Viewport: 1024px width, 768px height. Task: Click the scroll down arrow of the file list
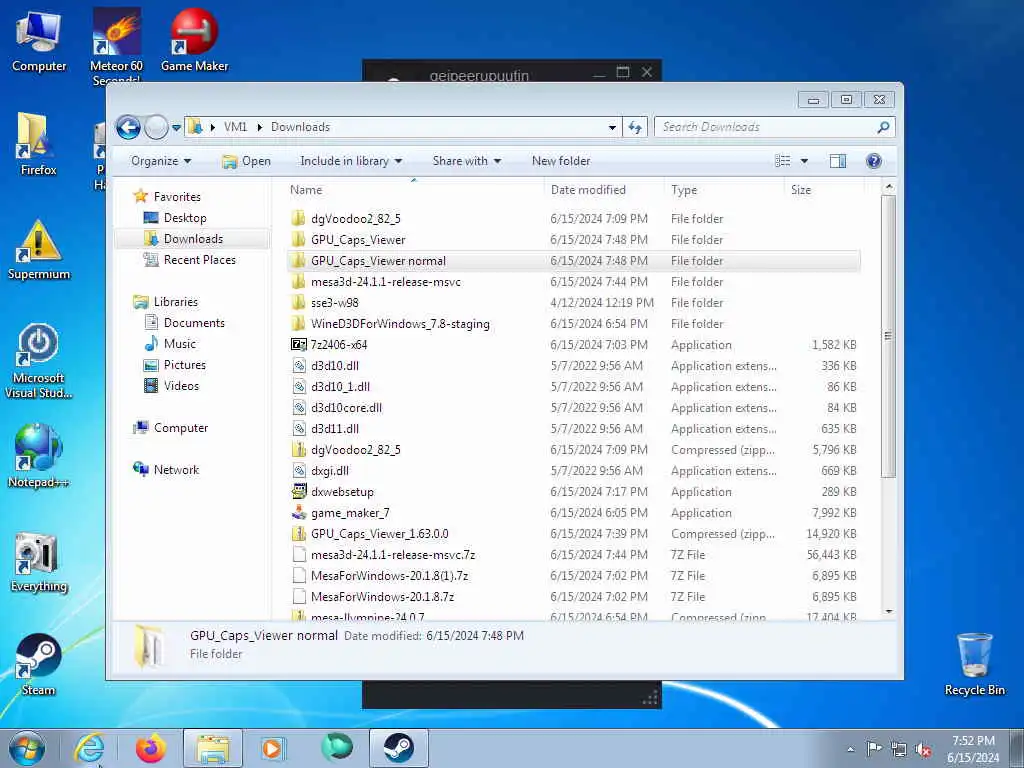coord(888,611)
